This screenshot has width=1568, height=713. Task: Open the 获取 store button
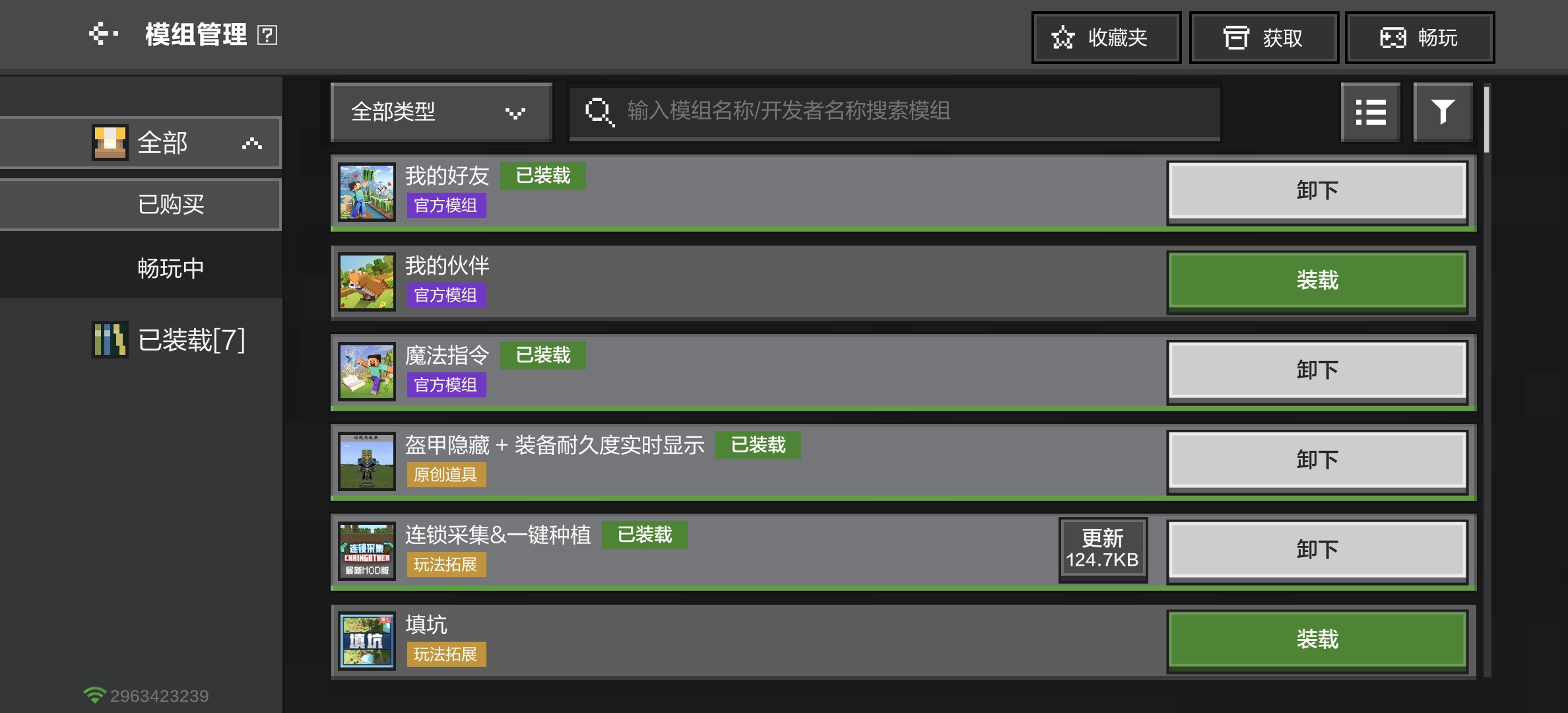point(1263,38)
